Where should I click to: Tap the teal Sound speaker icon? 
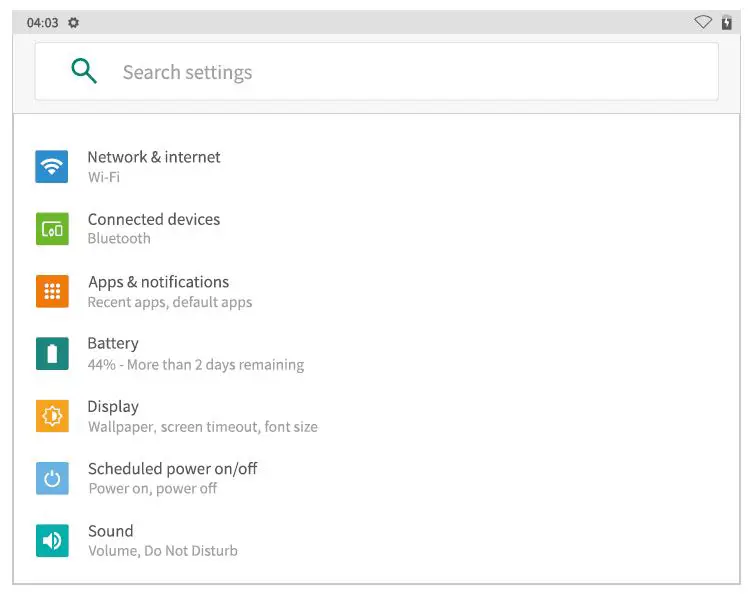pos(52,540)
